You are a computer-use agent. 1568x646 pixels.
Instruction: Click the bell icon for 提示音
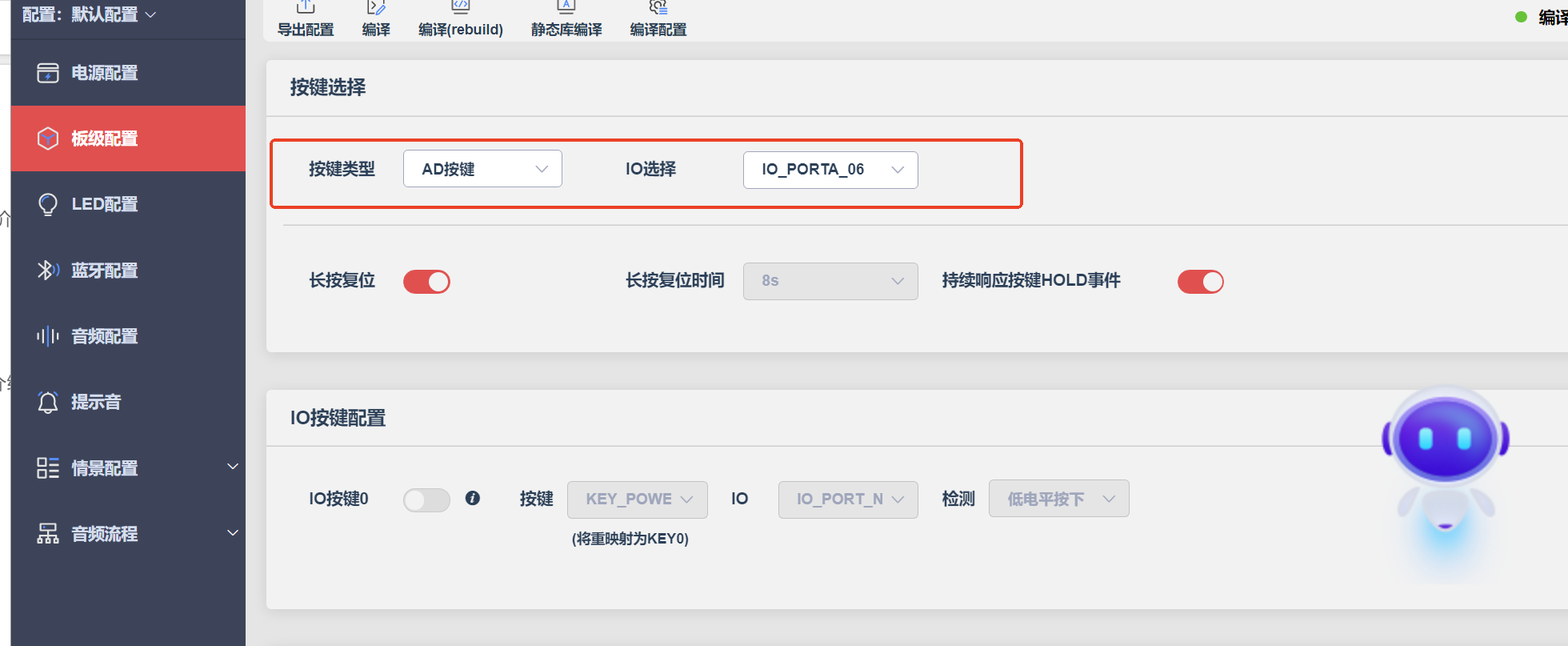coord(48,402)
